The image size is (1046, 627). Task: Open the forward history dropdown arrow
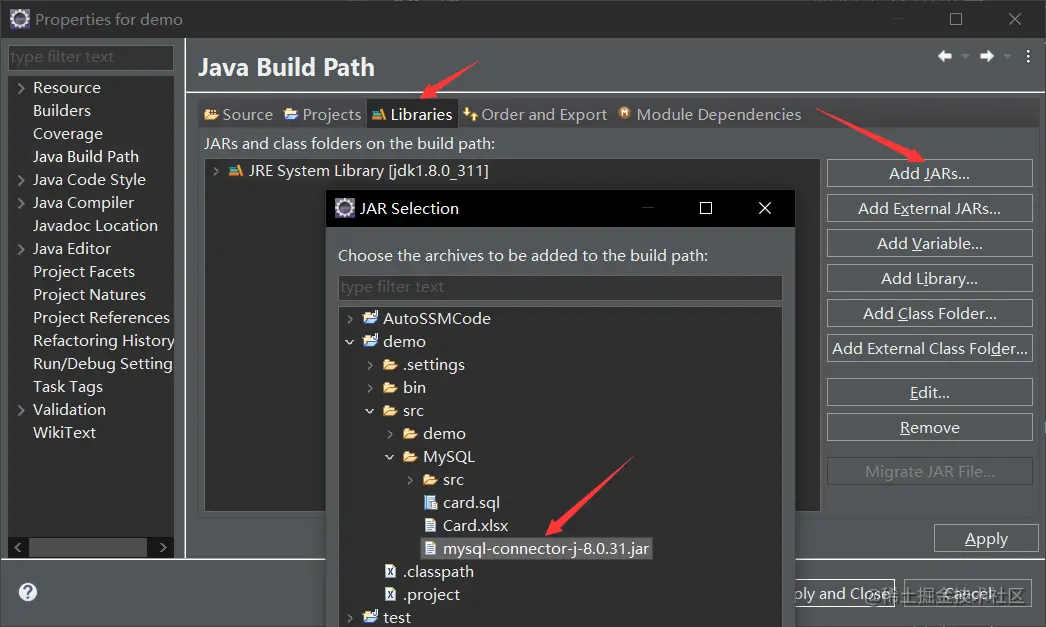tap(1007, 57)
